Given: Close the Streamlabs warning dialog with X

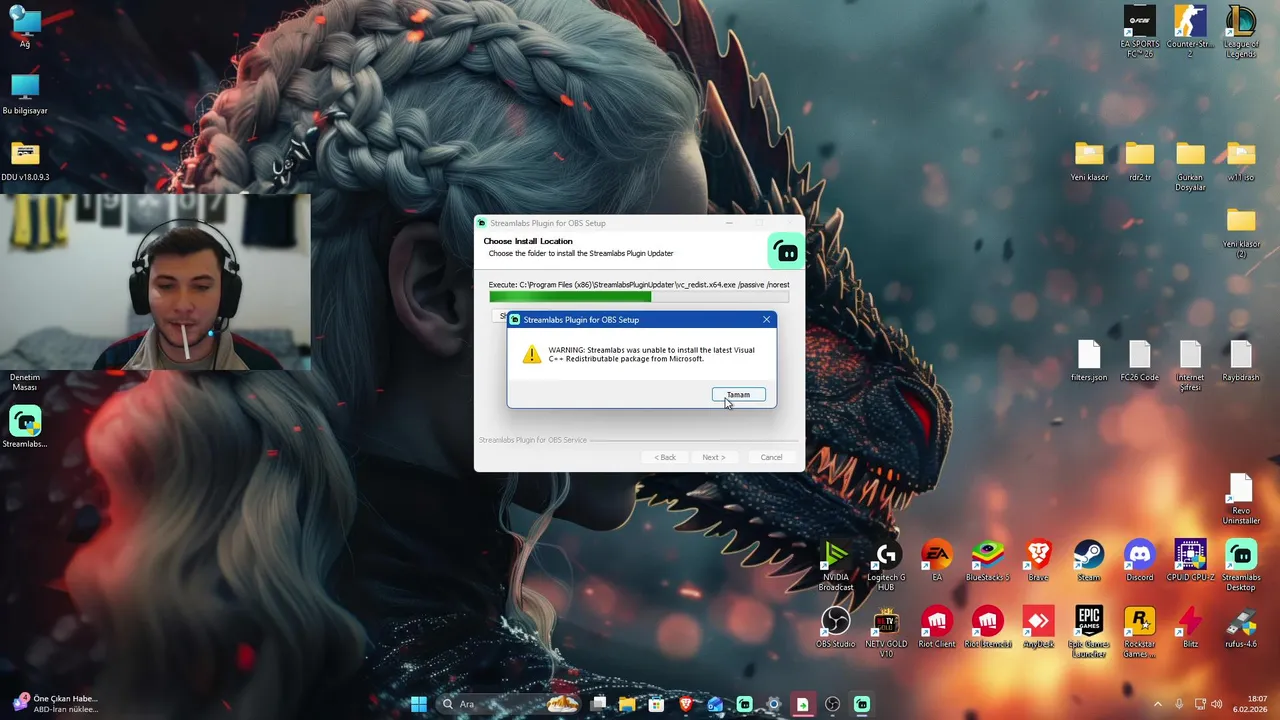Looking at the screenshot, I should tap(767, 320).
